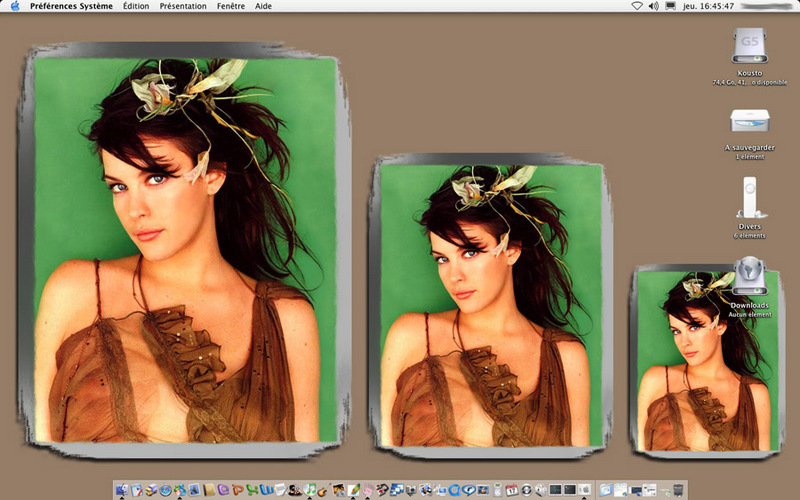Viewport: 800px width, 500px height.
Task: Launch QuickTime Player from the dock
Action: click(455, 490)
